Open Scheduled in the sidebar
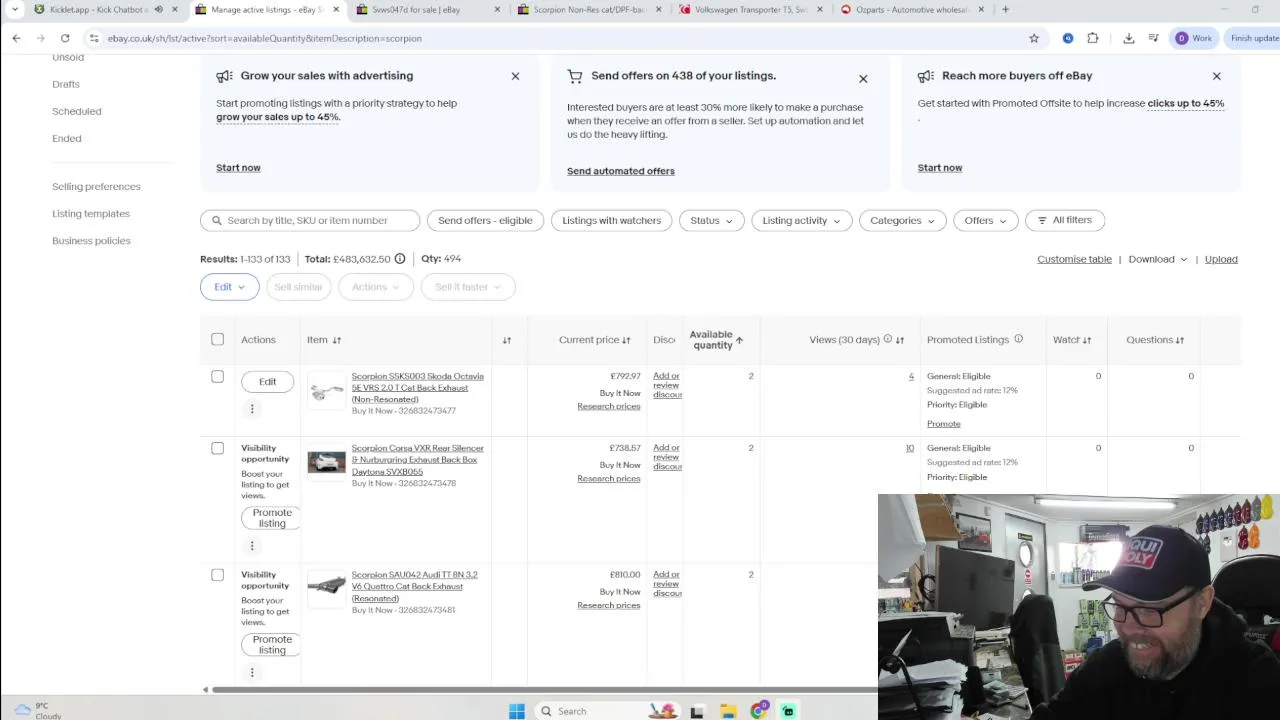The width and height of the screenshot is (1280, 720). click(76, 111)
